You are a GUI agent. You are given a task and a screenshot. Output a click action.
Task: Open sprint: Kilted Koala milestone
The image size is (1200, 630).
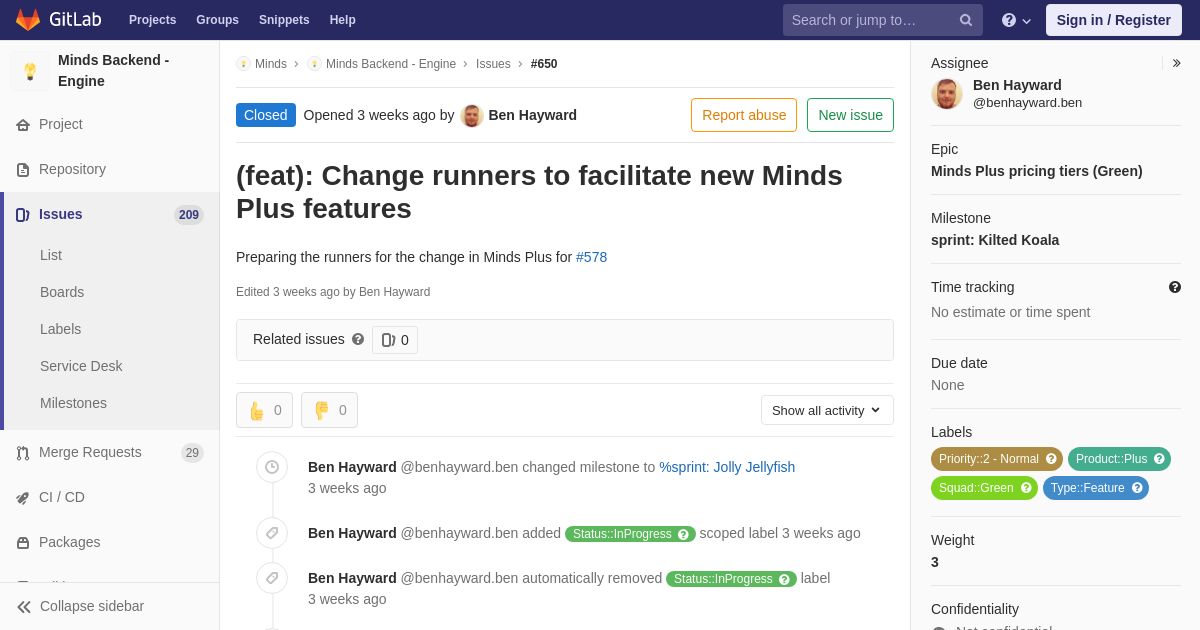(995, 240)
